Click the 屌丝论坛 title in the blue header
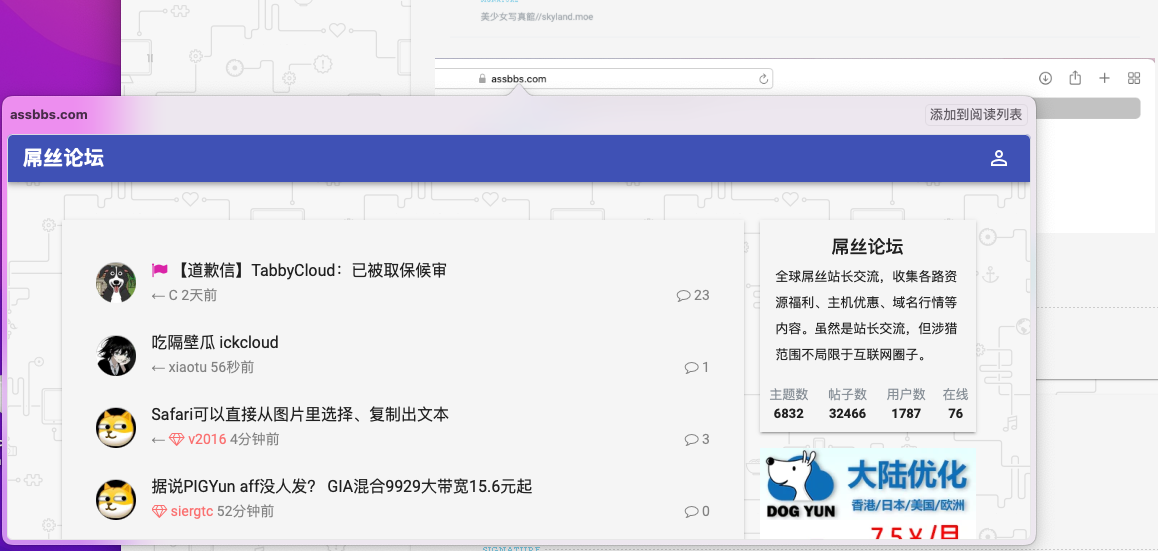The width and height of the screenshot is (1158, 551). click(x=63, y=158)
